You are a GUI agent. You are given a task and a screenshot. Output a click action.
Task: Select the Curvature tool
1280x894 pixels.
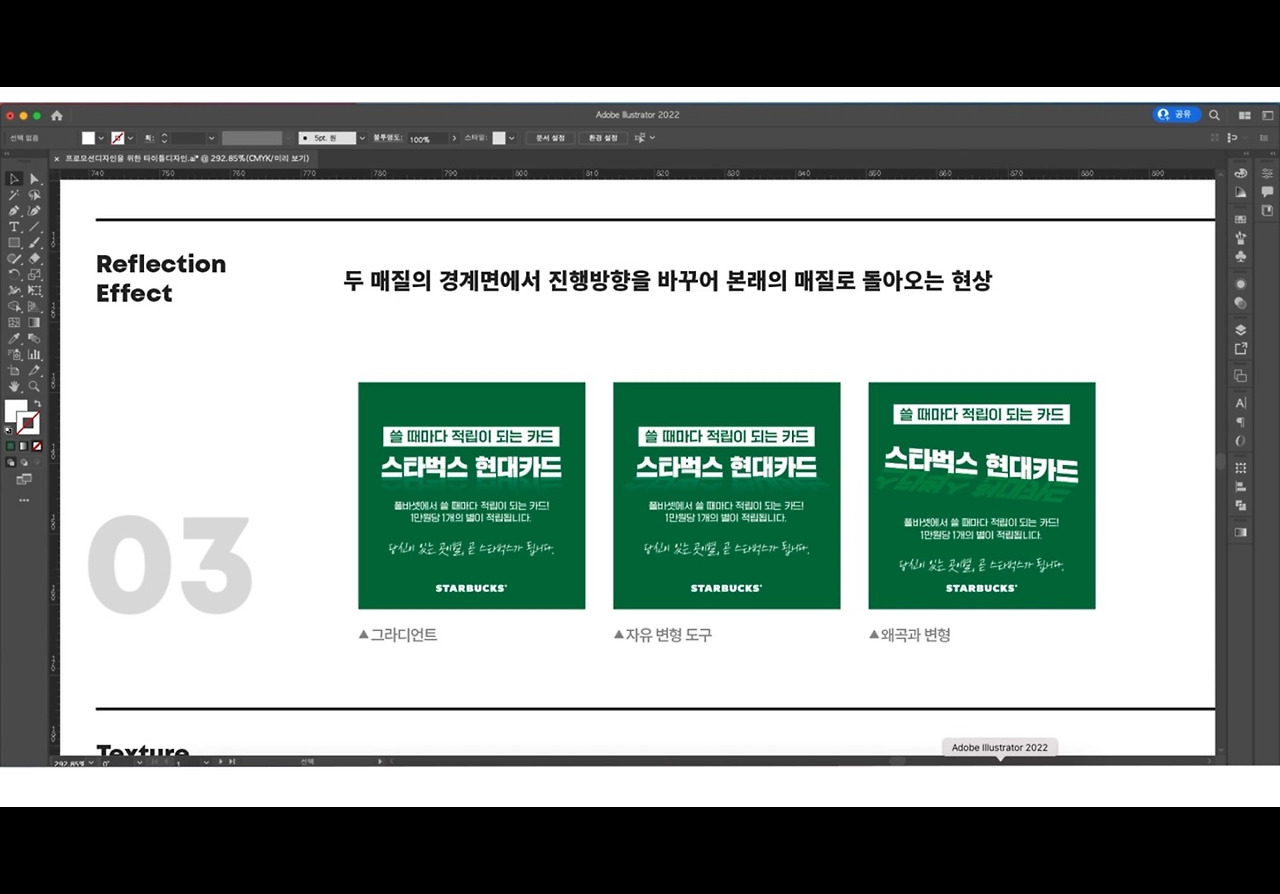tap(34, 211)
